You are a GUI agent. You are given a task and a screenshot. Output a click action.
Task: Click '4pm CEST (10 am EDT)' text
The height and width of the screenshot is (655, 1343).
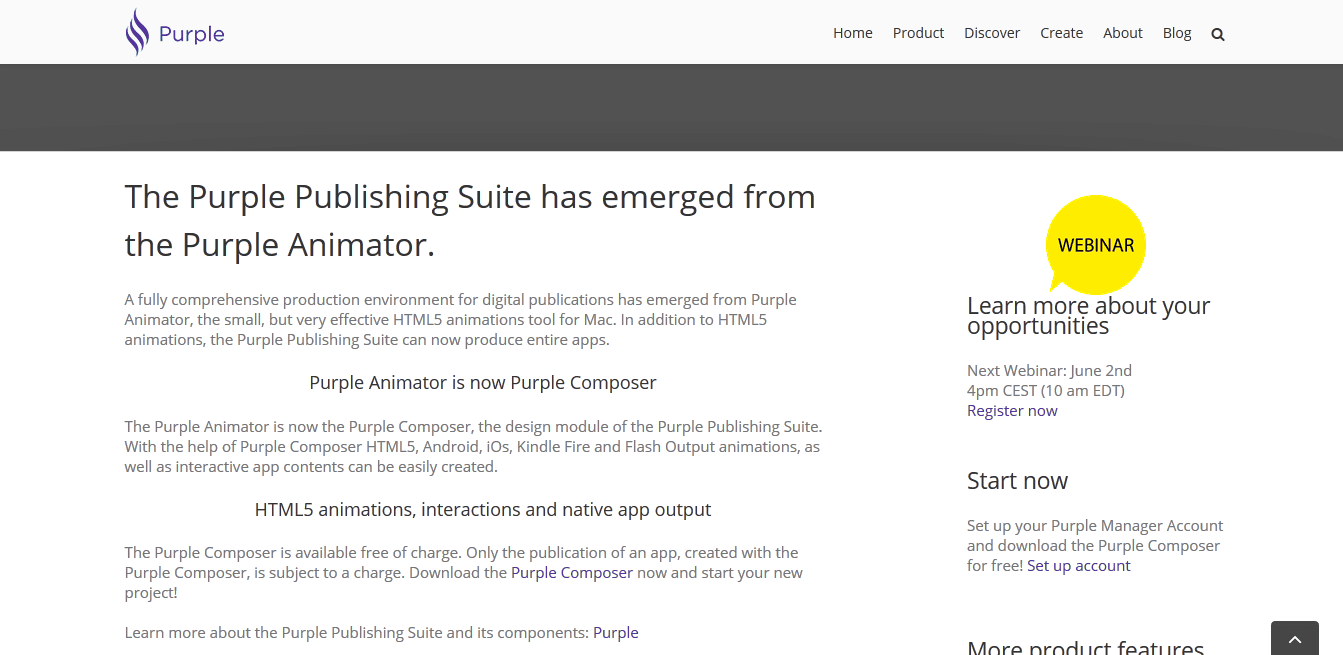coord(1046,391)
